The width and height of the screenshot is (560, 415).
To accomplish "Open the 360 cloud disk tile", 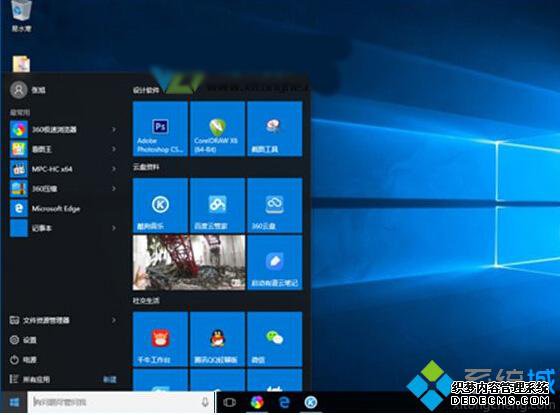I will (275, 205).
